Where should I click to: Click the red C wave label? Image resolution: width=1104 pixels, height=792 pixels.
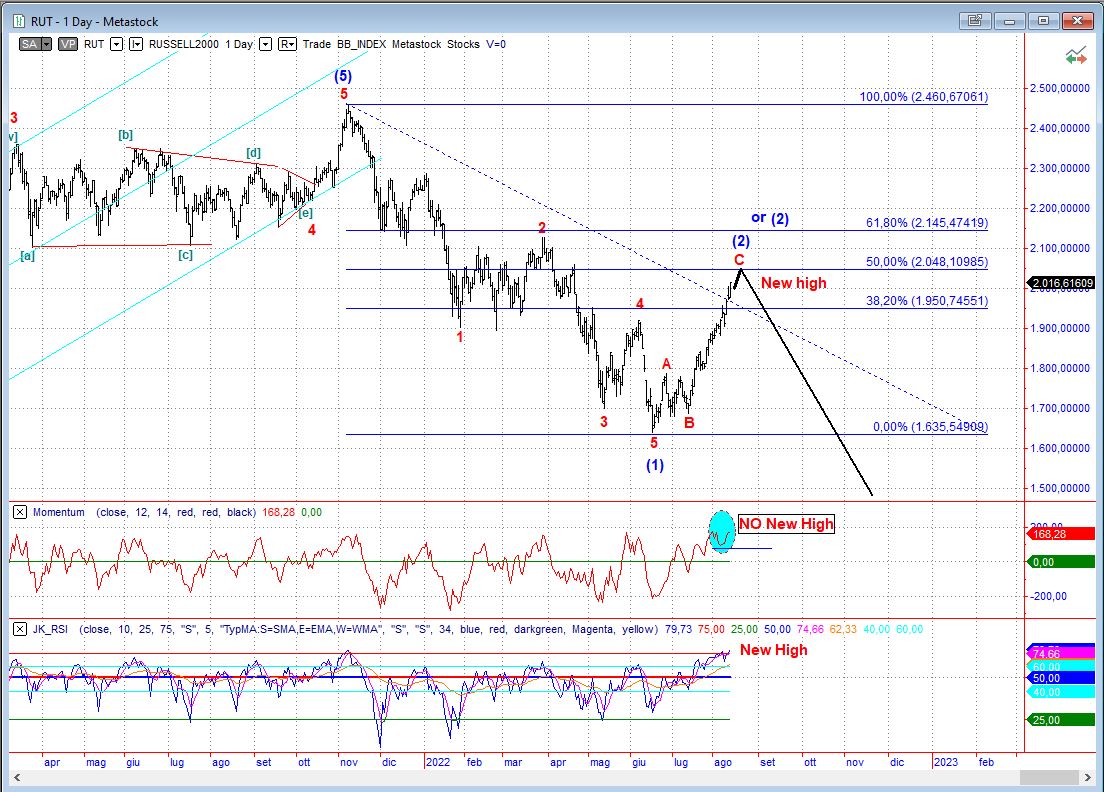739,260
